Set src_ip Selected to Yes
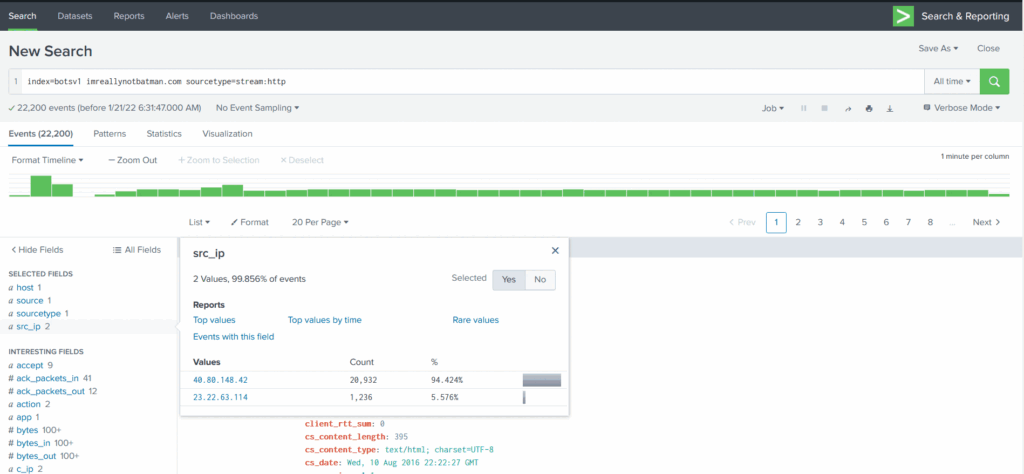Image resolution: width=1024 pixels, height=474 pixels. [x=509, y=279]
